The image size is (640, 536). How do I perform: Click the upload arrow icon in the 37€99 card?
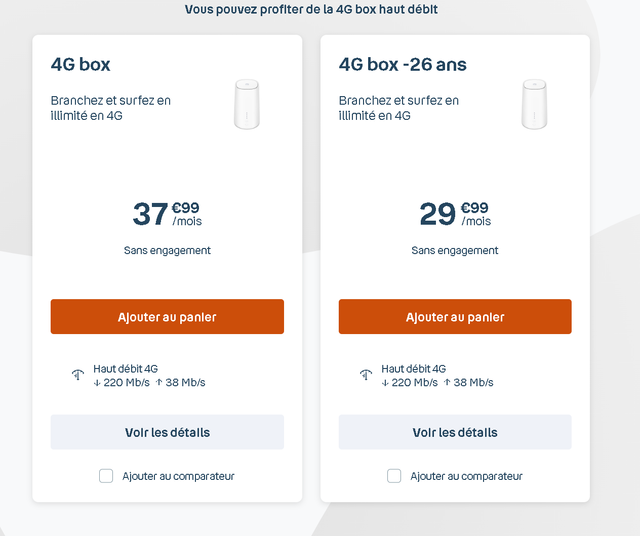point(159,382)
